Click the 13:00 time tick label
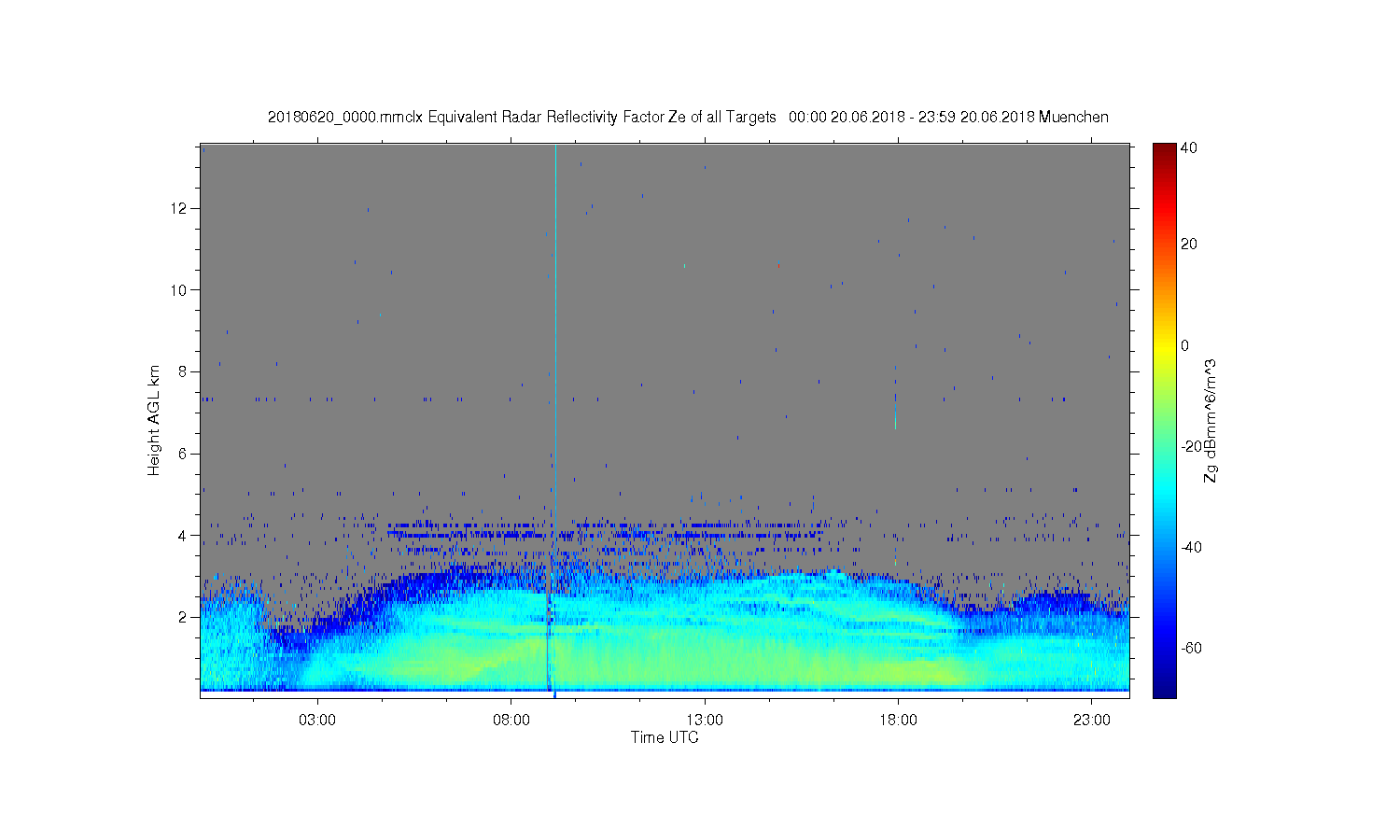The width and height of the screenshot is (1400, 840). point(705,720)
